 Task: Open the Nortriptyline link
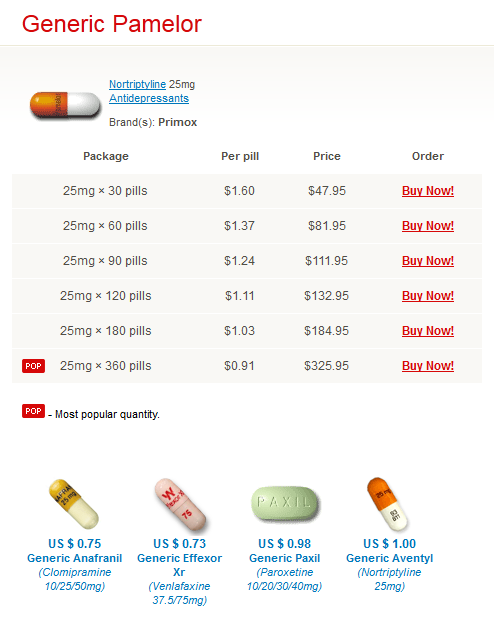[x=137, y=84]
